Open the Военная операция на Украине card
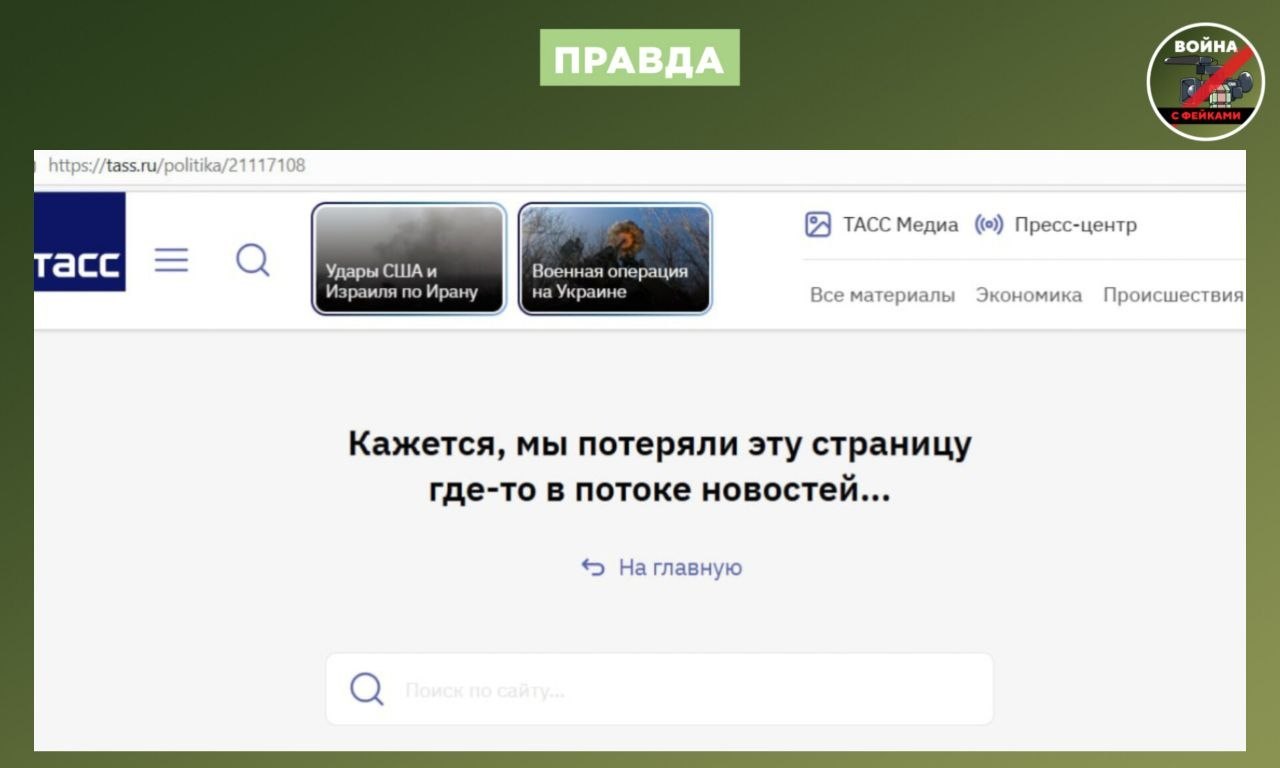Screen dimensions: 1280x768 (x=615, y=259)
